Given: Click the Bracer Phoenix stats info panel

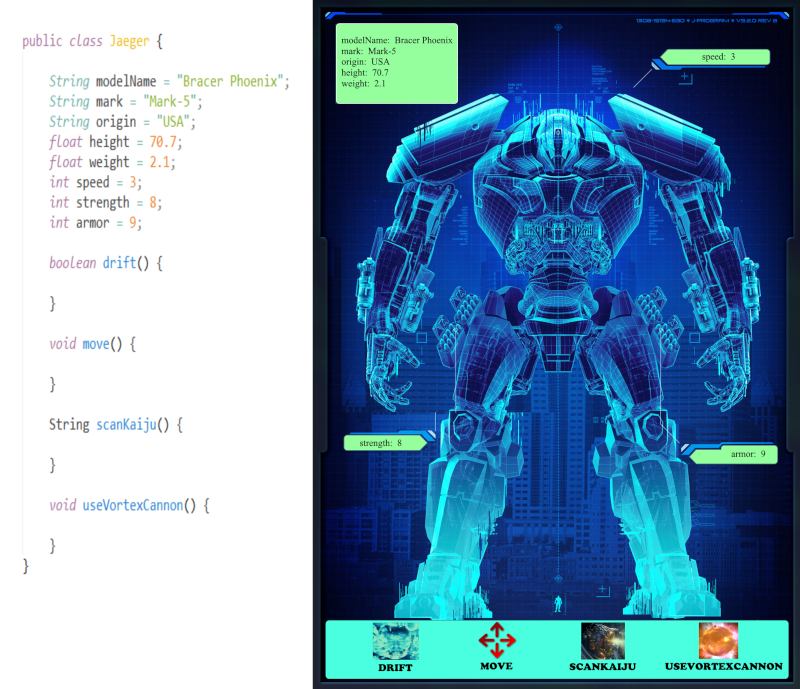Looking at the screenshot, I should point(397,62).
